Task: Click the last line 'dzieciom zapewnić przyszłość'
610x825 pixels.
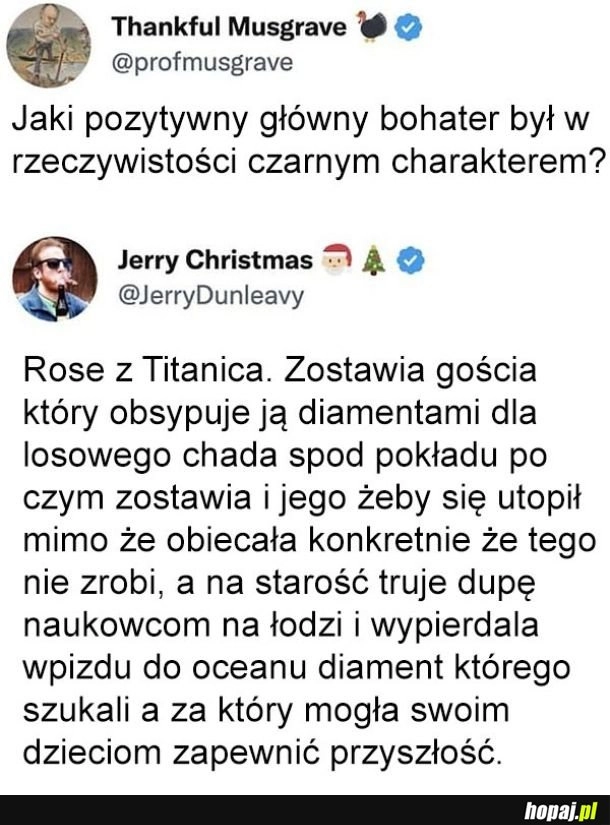Action: click(261, 754)
